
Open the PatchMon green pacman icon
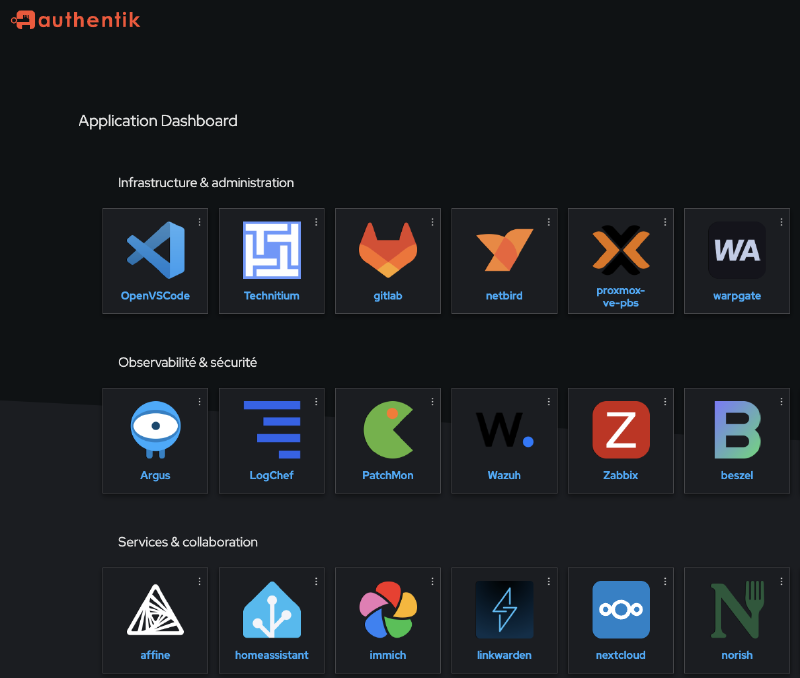click(x=388, y=430)
